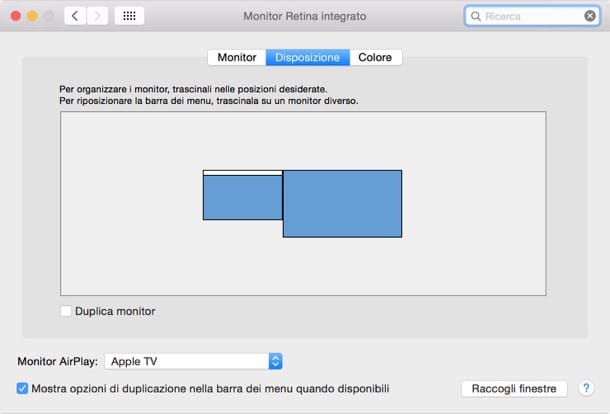Open the Colore tab
This screenshot has height=414, width=610.
375,58
